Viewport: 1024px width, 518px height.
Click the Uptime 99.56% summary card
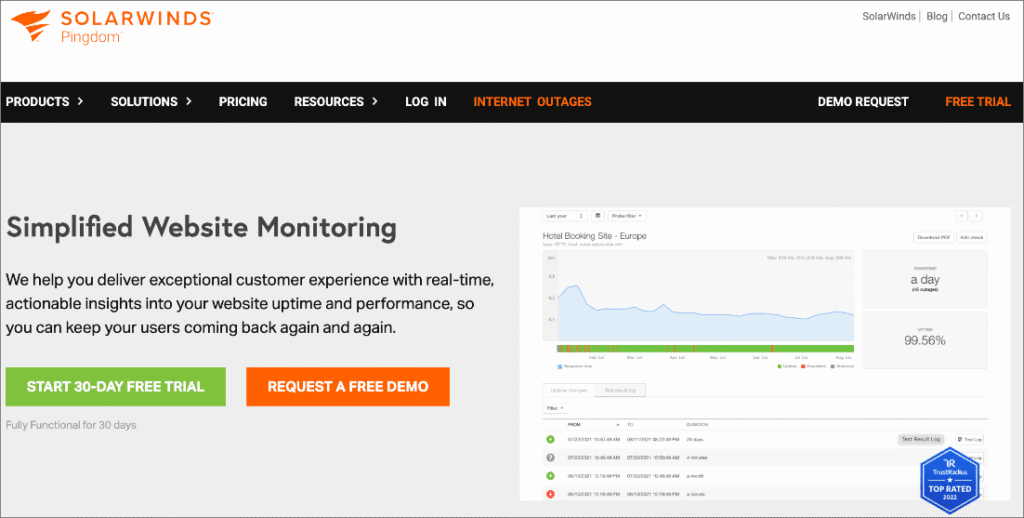click(x=925, y=340)
